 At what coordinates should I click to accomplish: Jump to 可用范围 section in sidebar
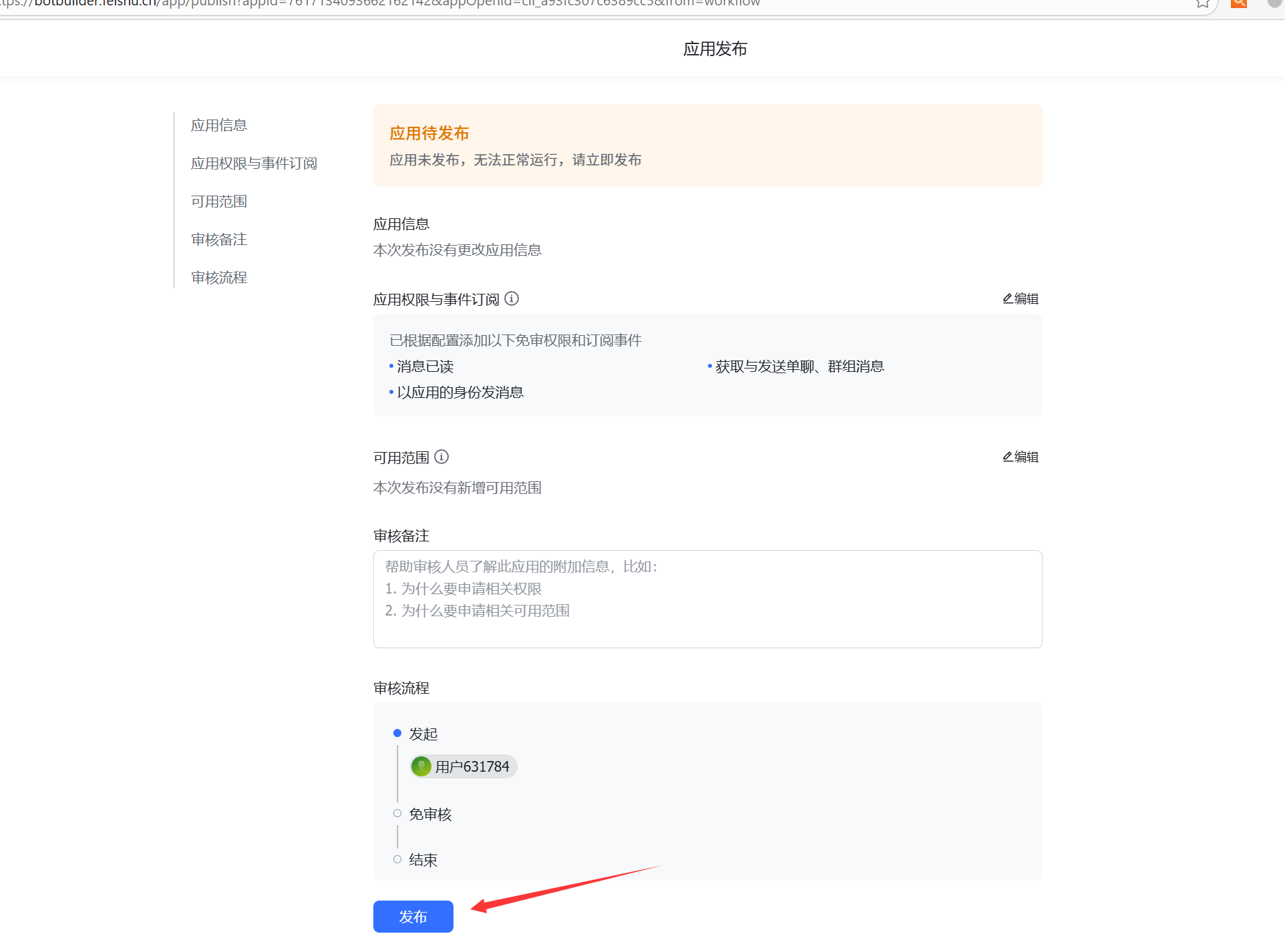pos(219,202)
